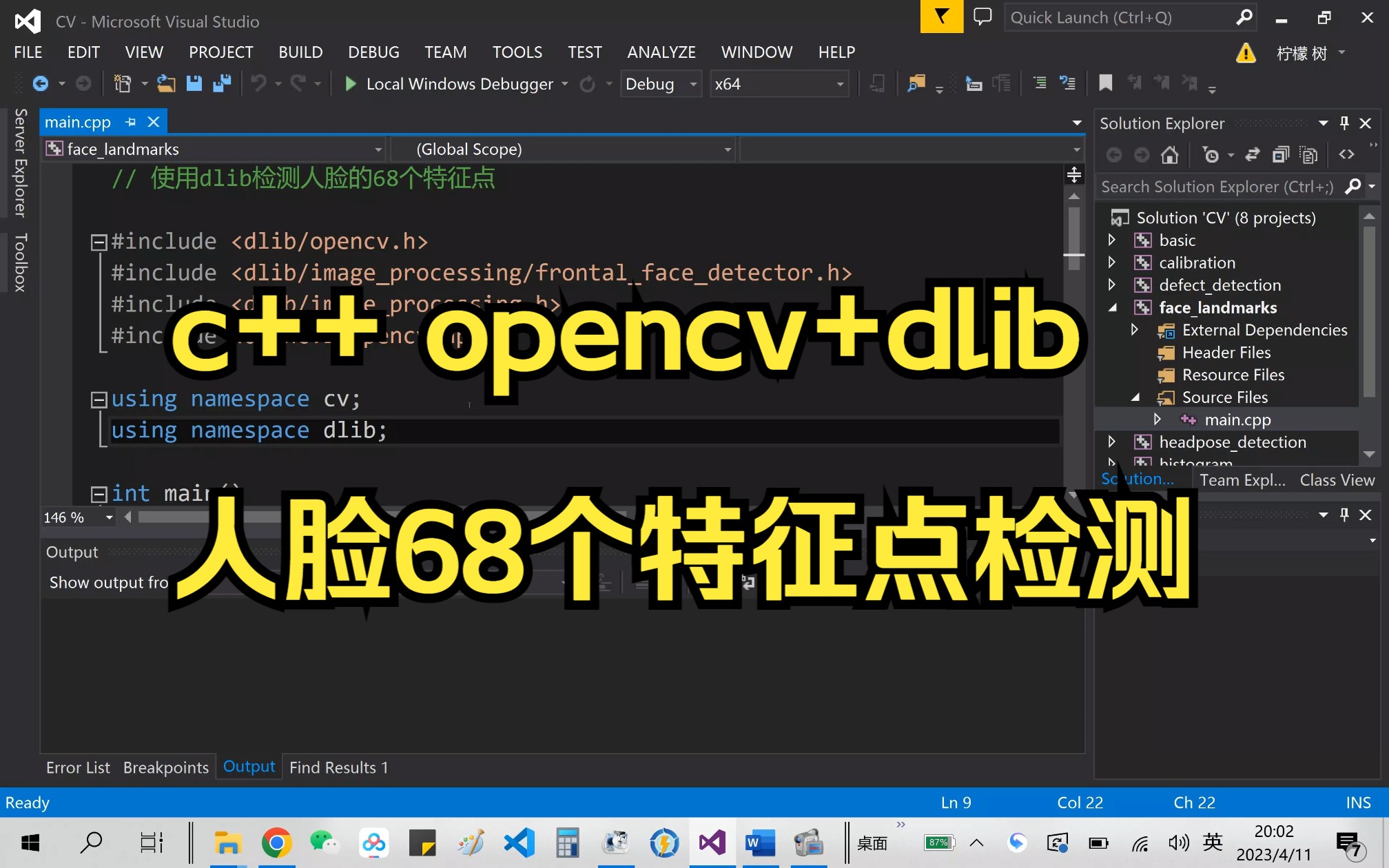
Task: Expand the headpose_detection project
Action: (x=1113, y=442)
